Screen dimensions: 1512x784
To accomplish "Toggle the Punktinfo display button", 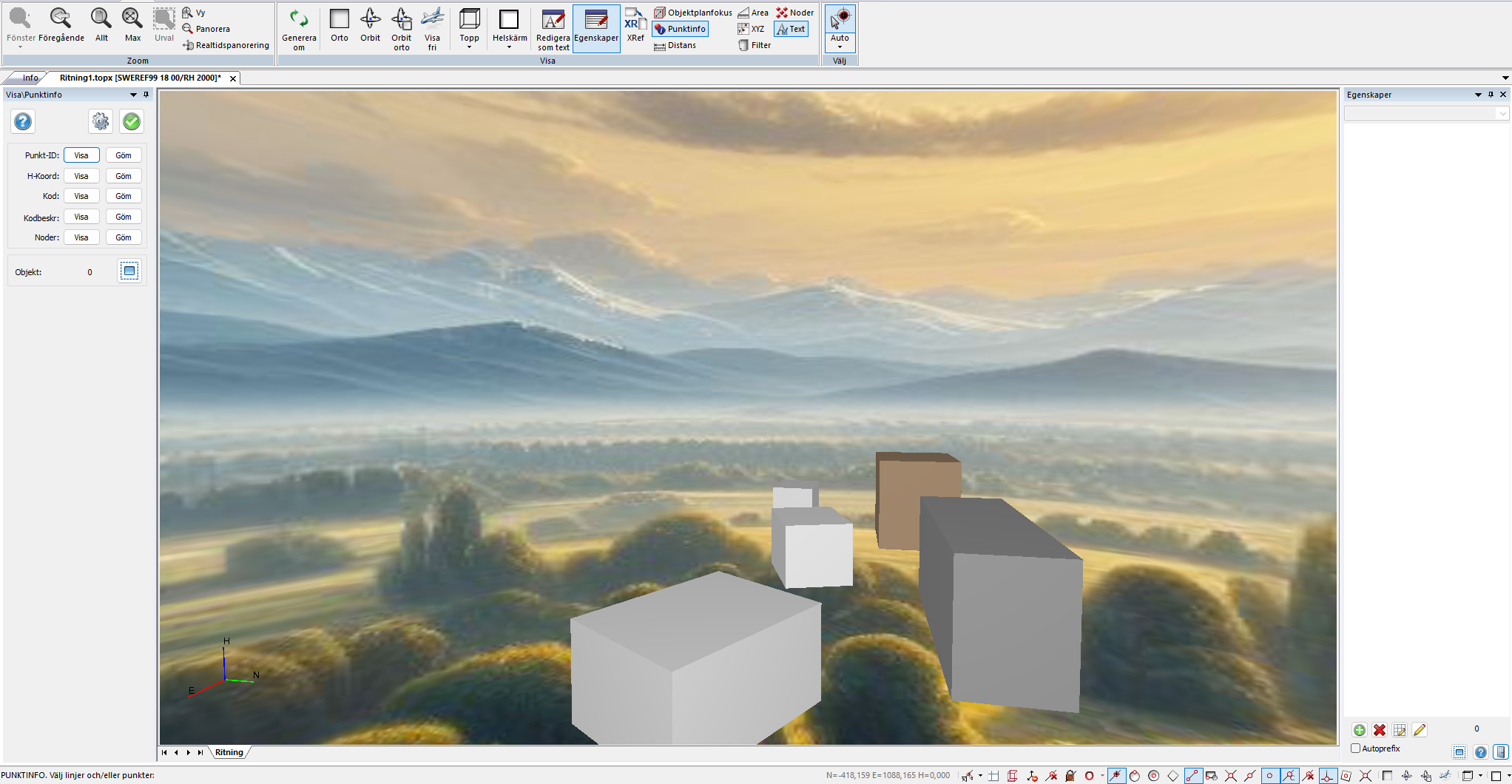I will pos(680,29).
